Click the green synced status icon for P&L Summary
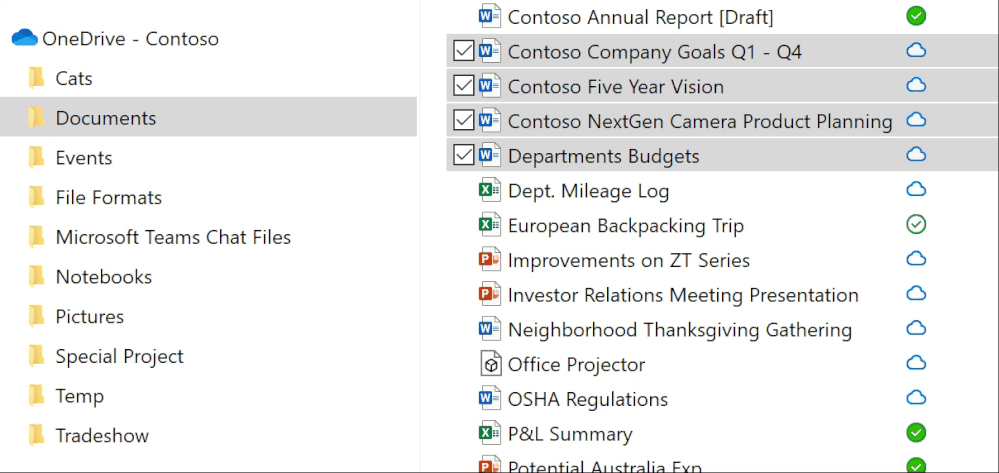The height and width of the screenshot is (473, 999). [915, 433]
